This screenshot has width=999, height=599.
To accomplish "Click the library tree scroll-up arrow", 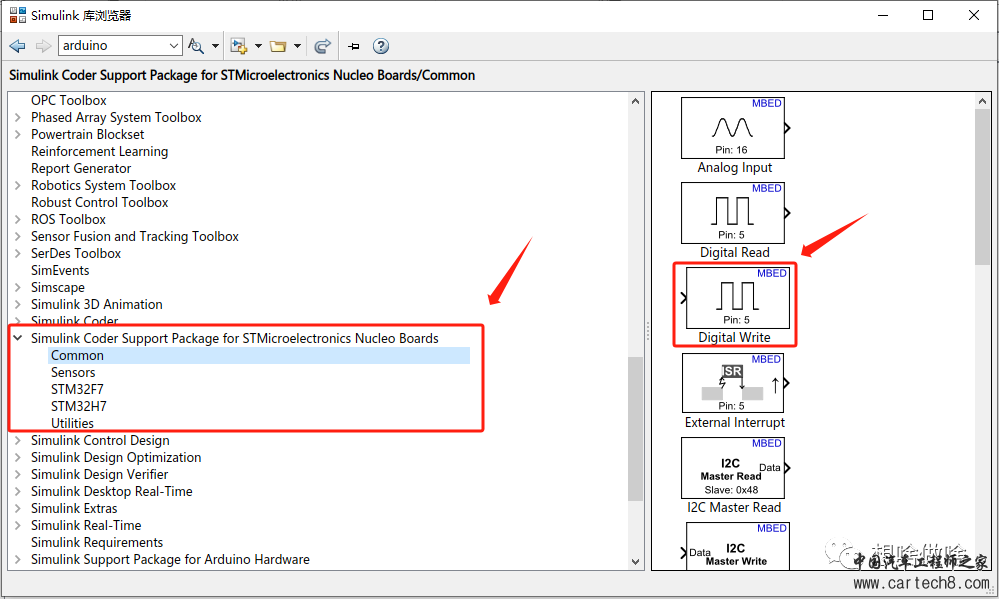I will pos(635,101).
